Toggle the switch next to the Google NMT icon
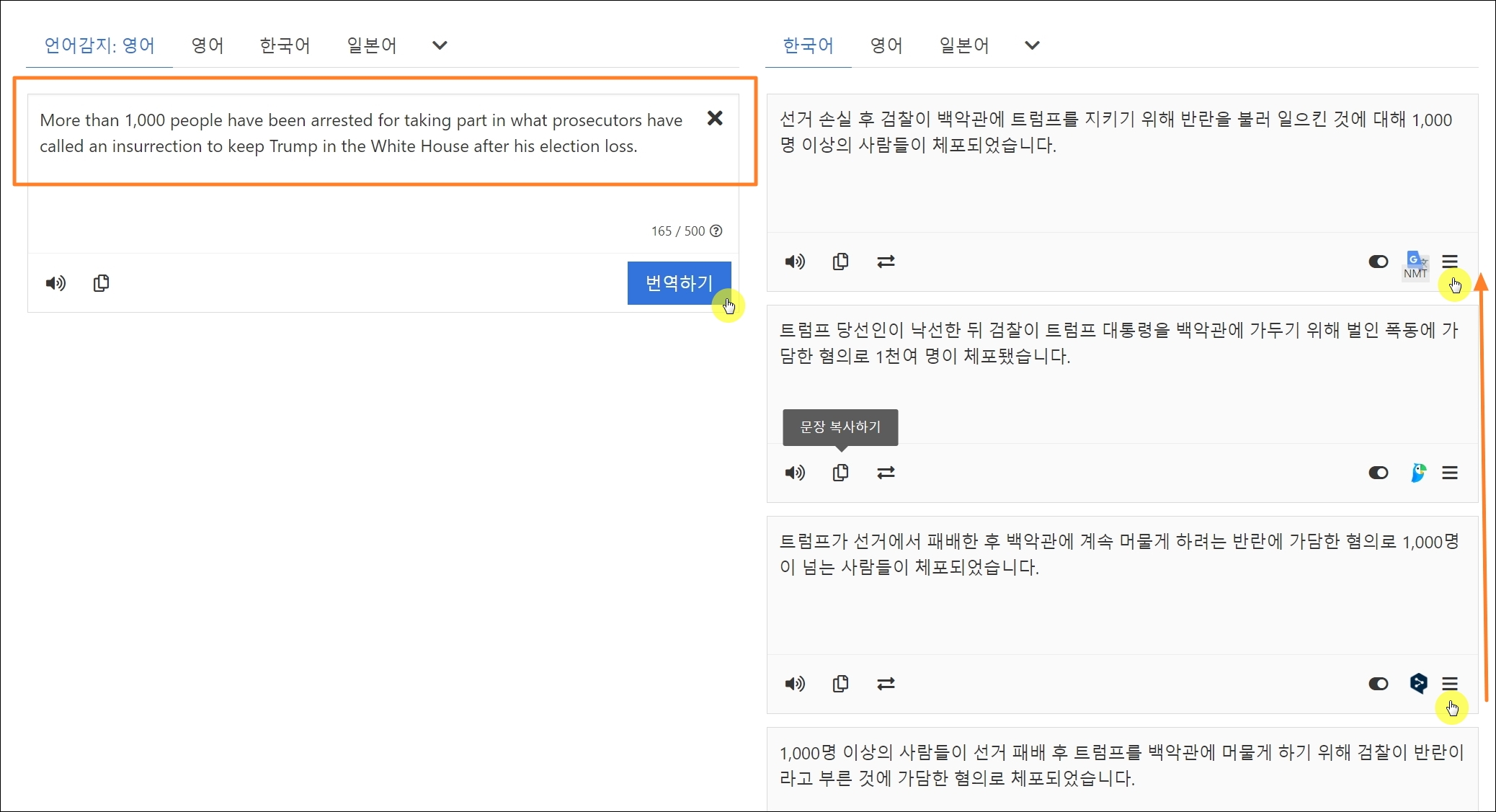 1378,262
